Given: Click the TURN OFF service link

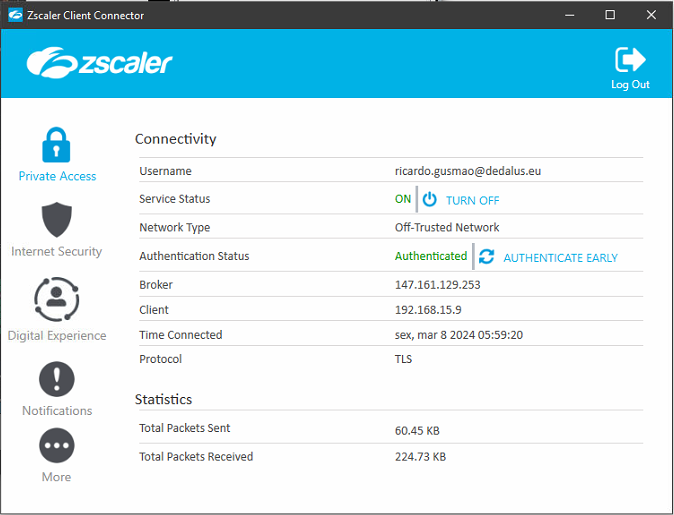Looking at the screenshot, I should pos(472,200).
